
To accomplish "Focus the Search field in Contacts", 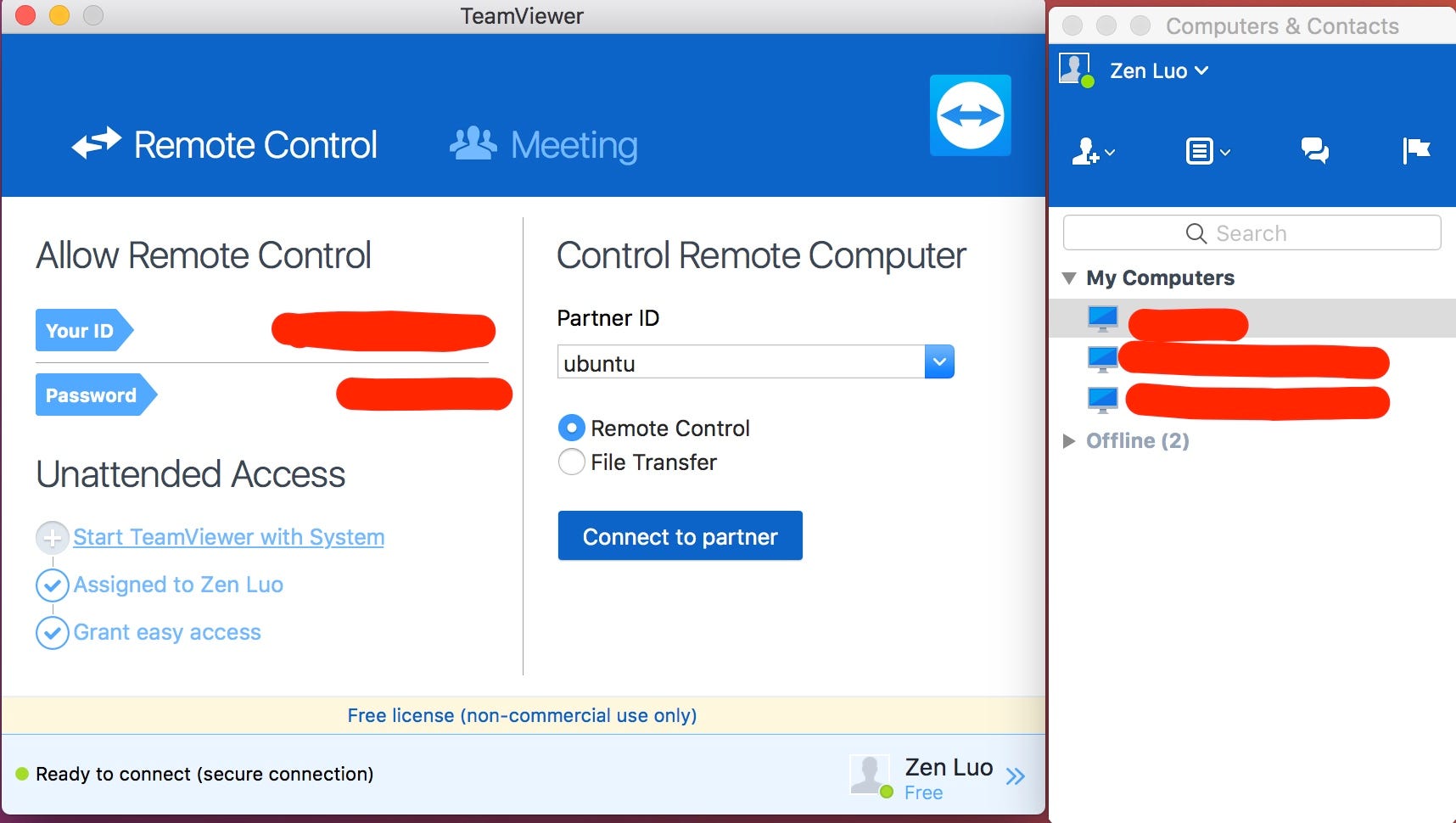I will click(1252, 232).
